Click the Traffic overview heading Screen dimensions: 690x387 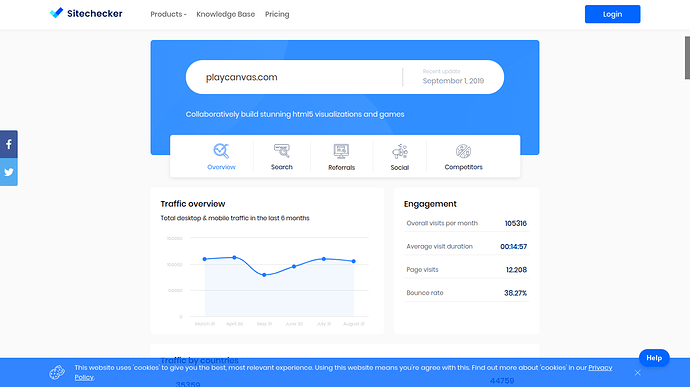pos(193,204)
